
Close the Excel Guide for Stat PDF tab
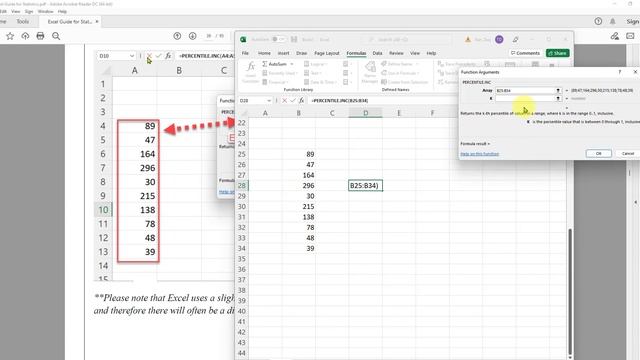(97, 22)
